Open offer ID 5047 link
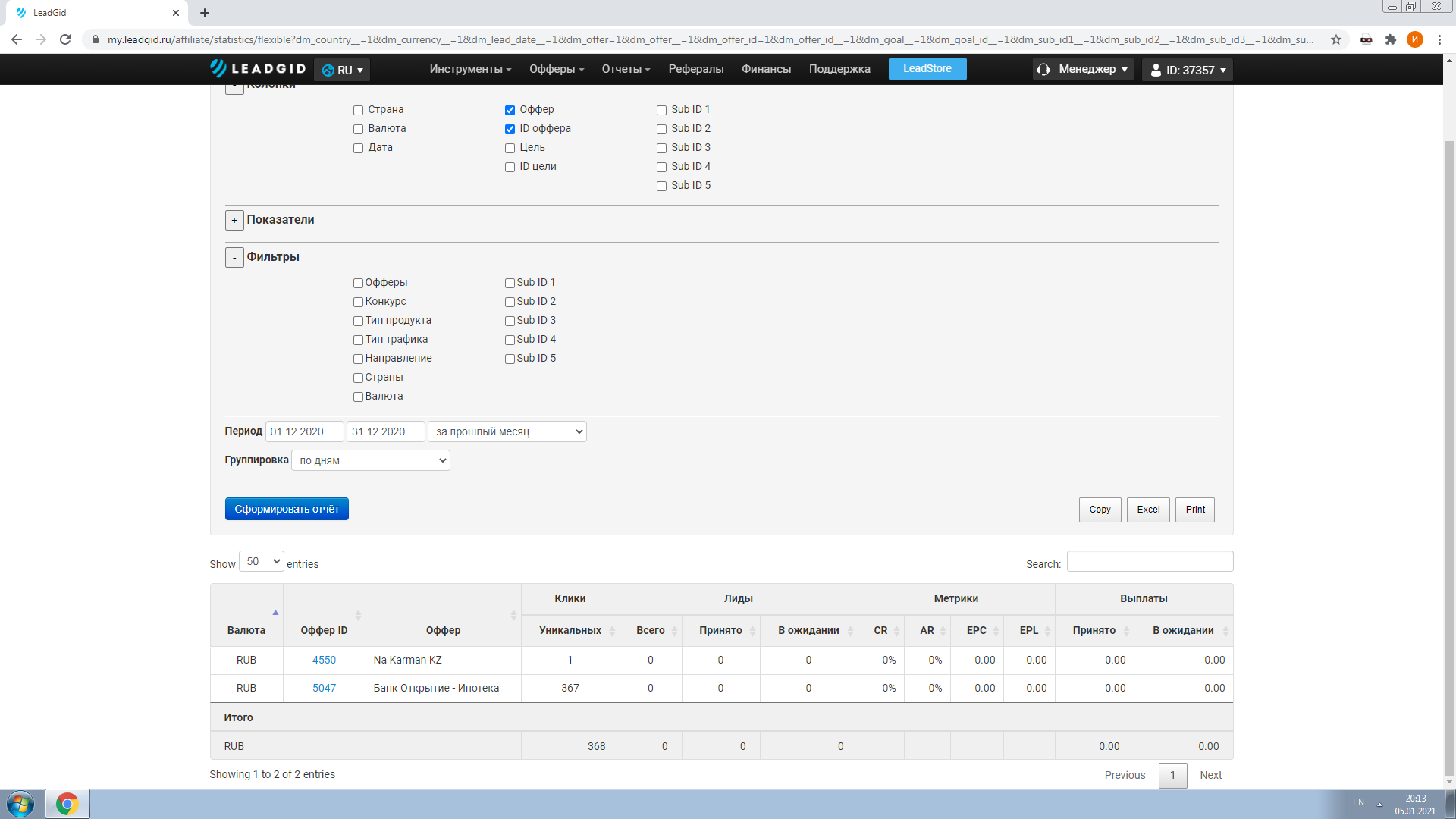1456x819 pixels. pyautogui.click(x=324, y=688)
